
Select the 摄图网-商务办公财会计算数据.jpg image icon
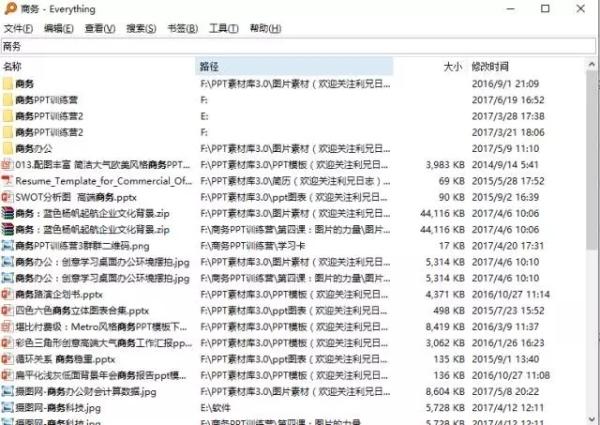7,391
